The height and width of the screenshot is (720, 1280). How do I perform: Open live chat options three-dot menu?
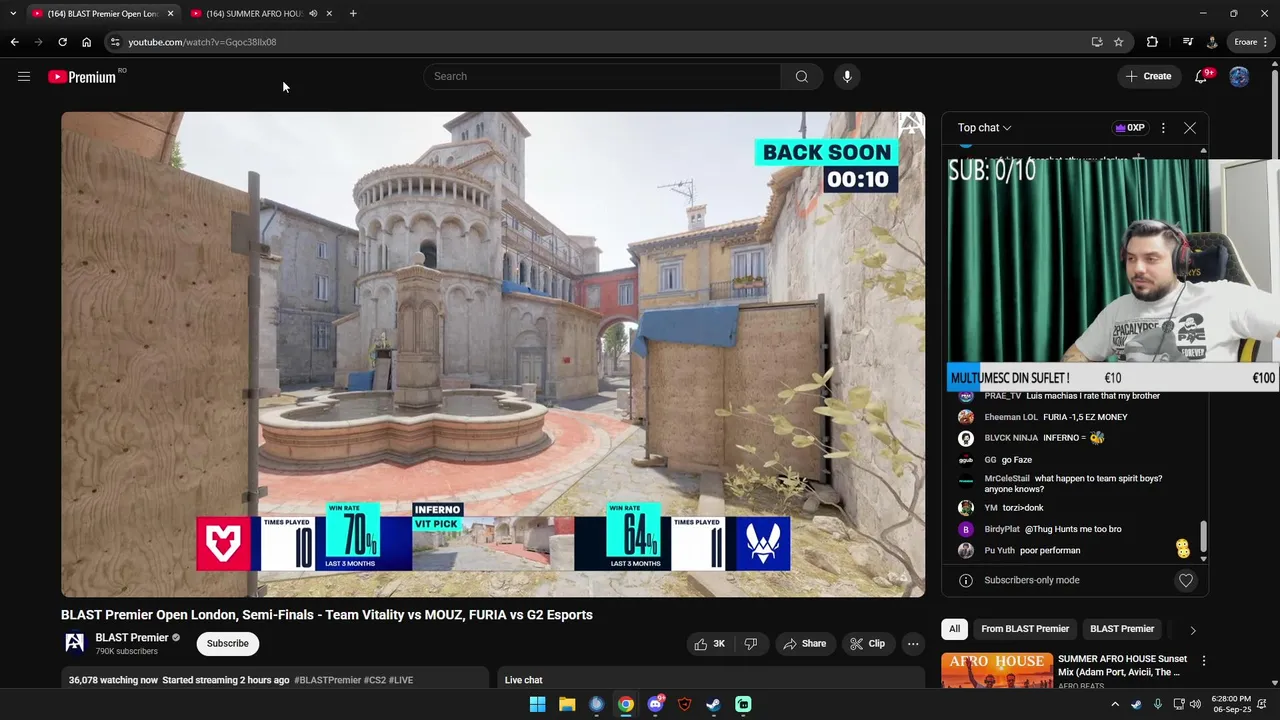(x=1163, y=128)
